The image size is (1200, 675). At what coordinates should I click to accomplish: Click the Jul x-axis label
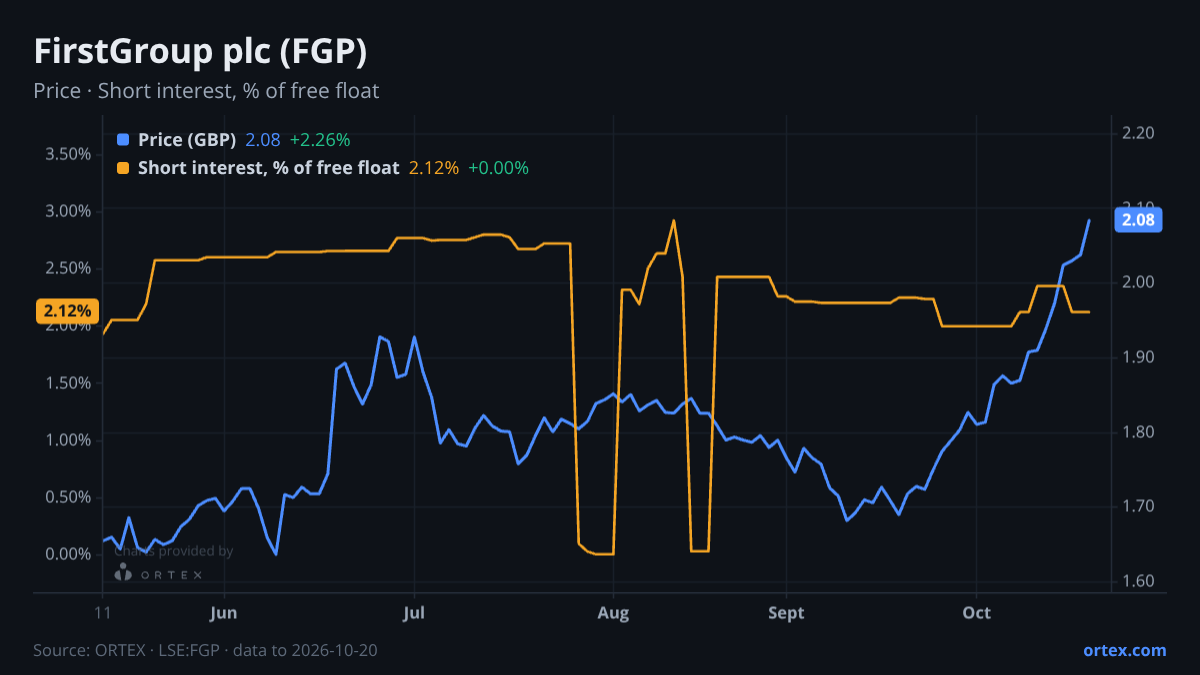(414, 612)
